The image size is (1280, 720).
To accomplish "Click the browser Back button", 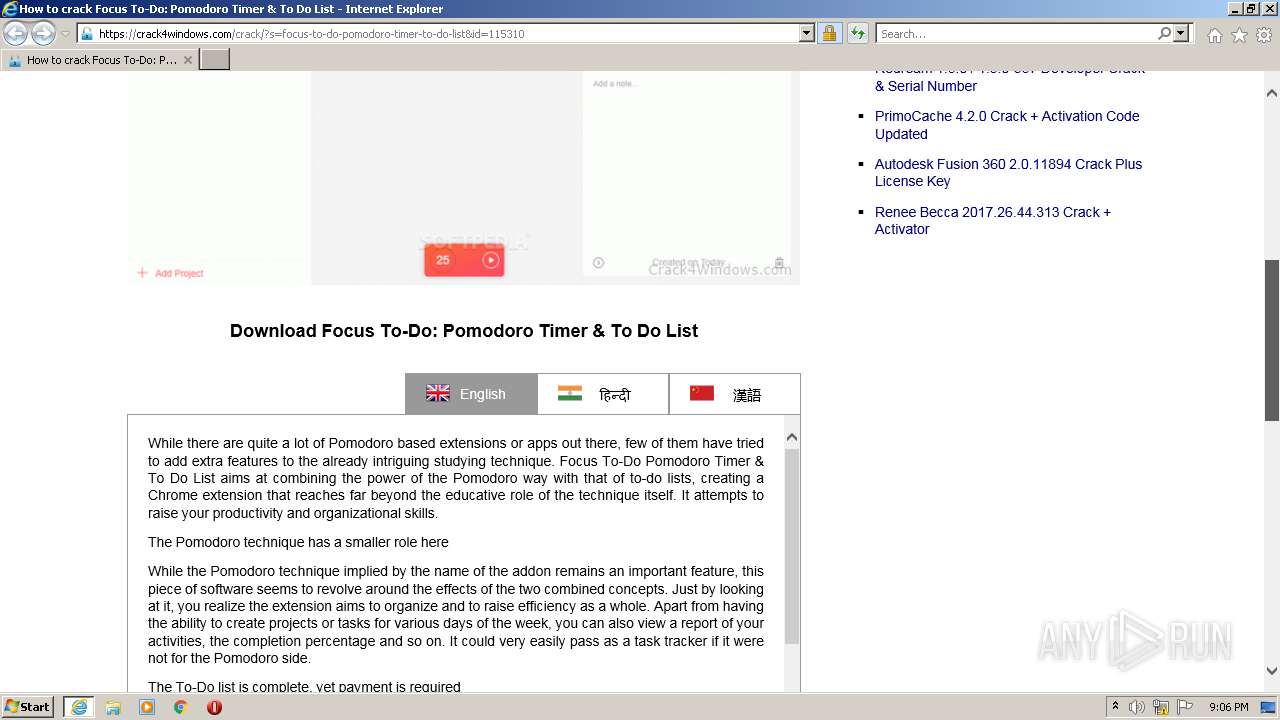I will tap(16, 34).
